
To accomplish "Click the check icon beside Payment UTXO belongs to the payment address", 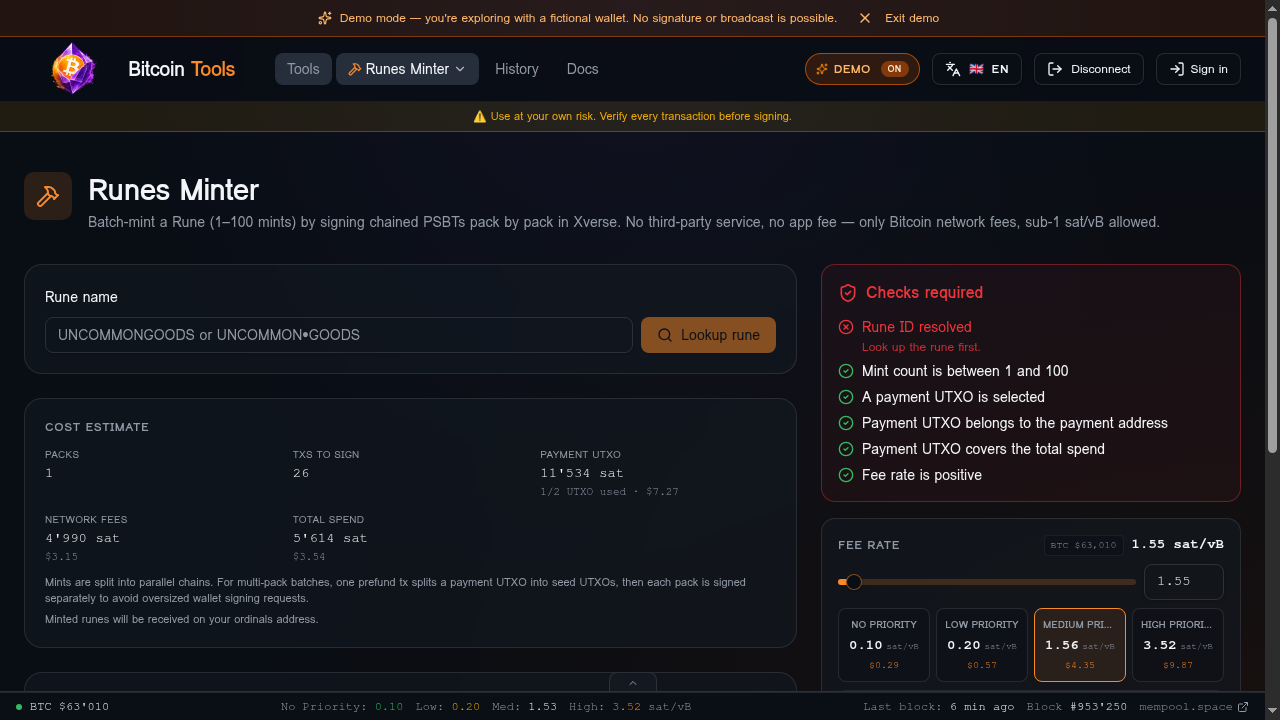I will (846, 423).
